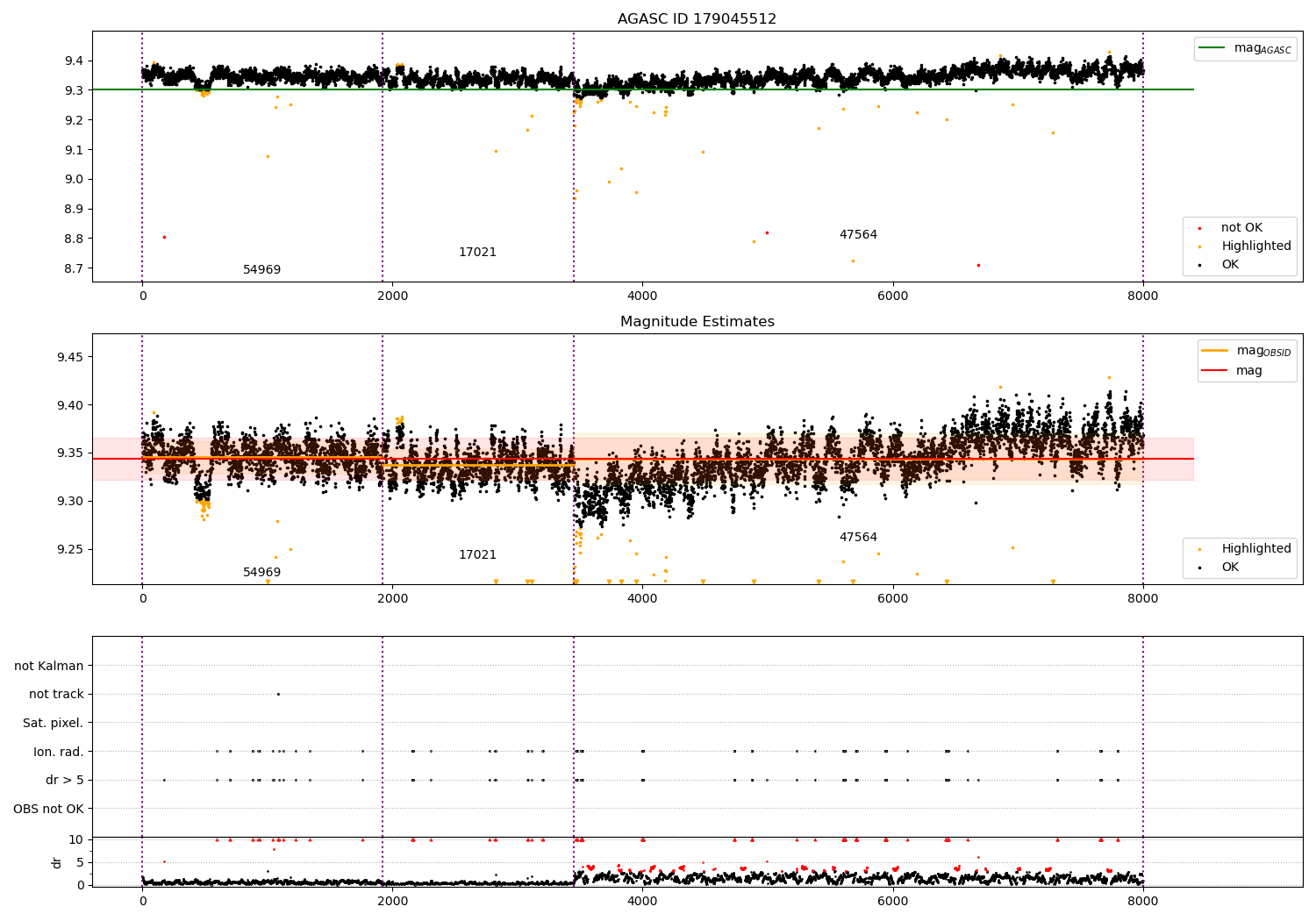Click the red line sample beside 'mag' legend entry
This screenshot has height=921, width=1316.
[1215, 370]
